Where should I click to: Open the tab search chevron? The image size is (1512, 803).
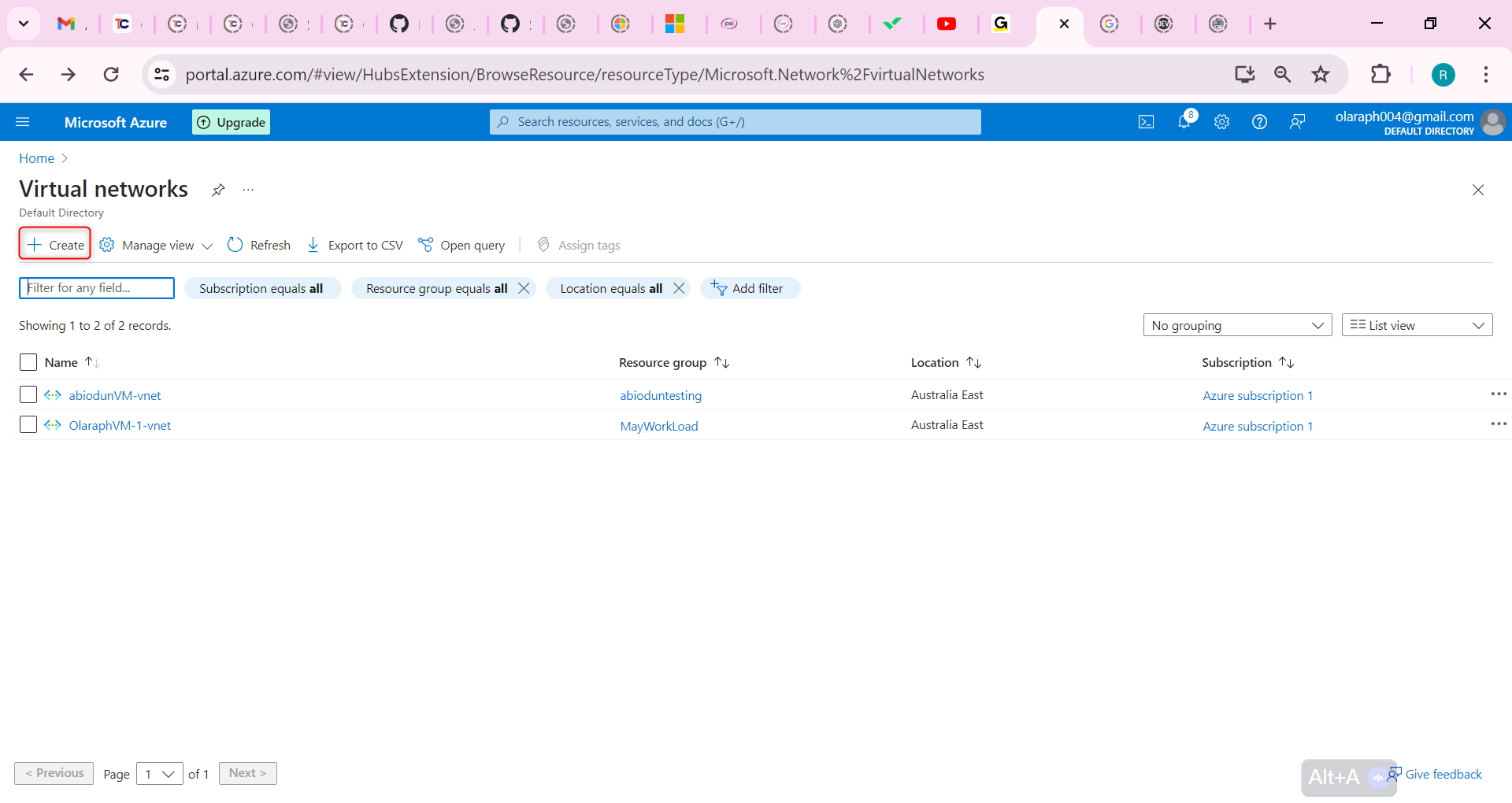point(24,24)
